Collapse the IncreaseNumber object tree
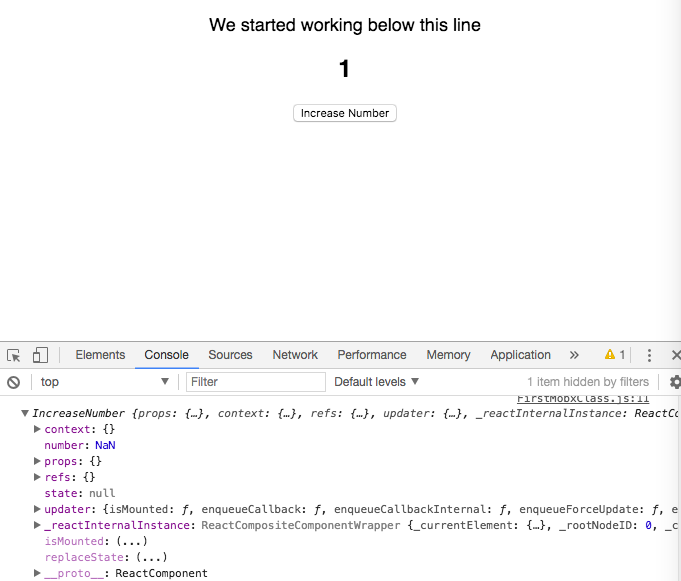 [25, 413]
